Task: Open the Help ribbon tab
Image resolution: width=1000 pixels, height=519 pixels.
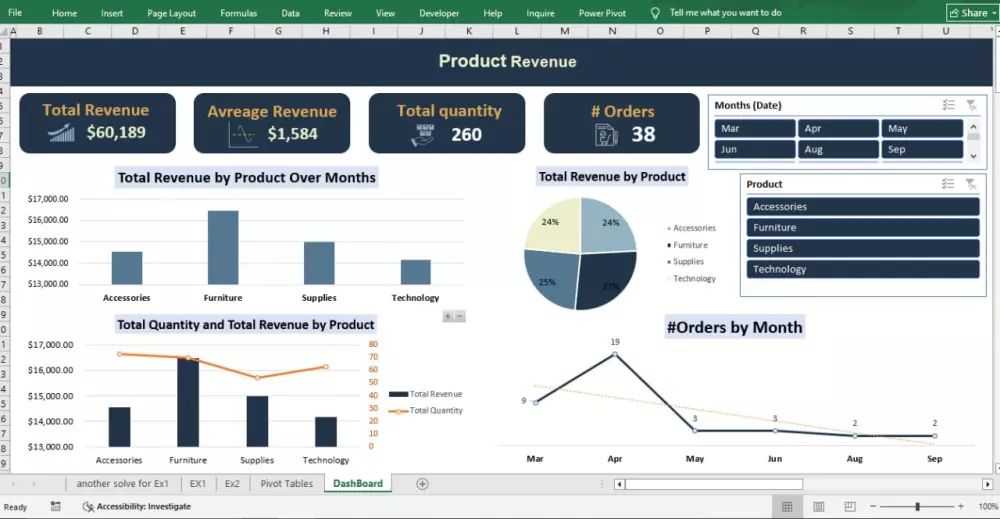Action: pos(492,13)
